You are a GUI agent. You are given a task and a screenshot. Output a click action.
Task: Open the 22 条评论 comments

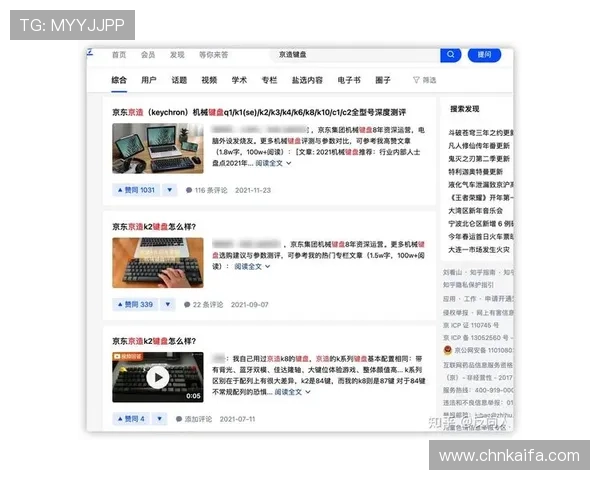click(204, 305)
